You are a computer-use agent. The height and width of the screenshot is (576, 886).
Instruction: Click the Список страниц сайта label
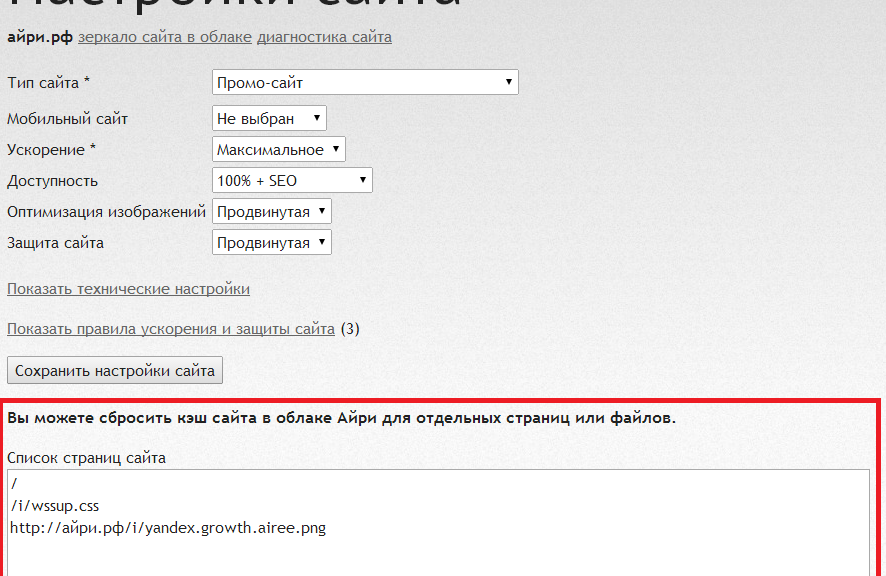point(87,458)
